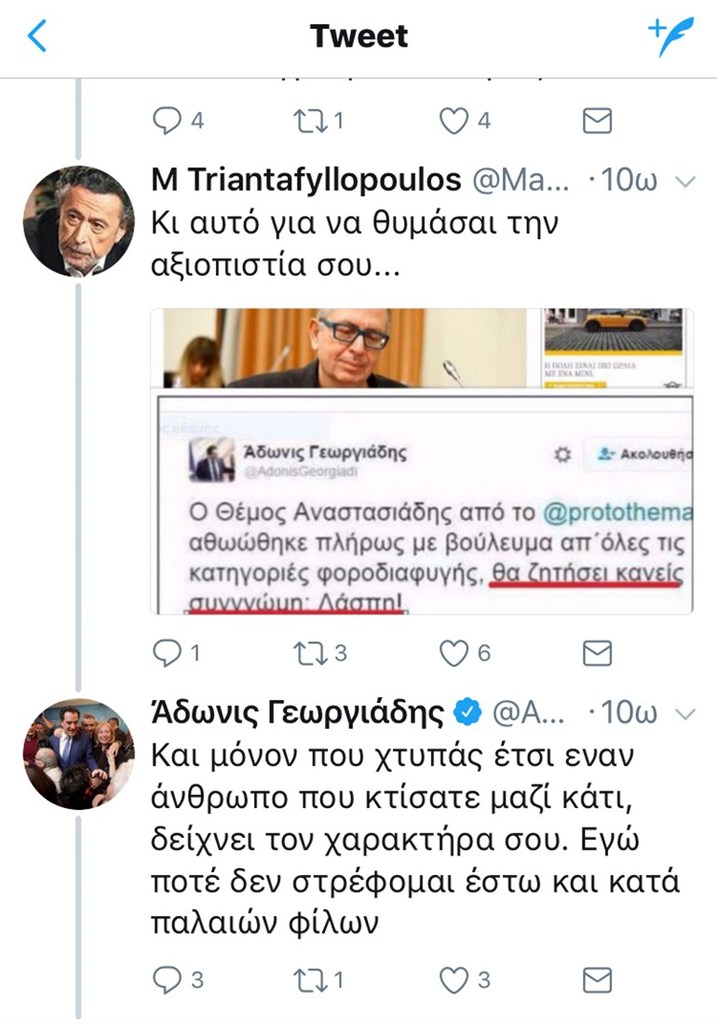
Task: Like the topmost partially visible tweet
Action: 455,121
